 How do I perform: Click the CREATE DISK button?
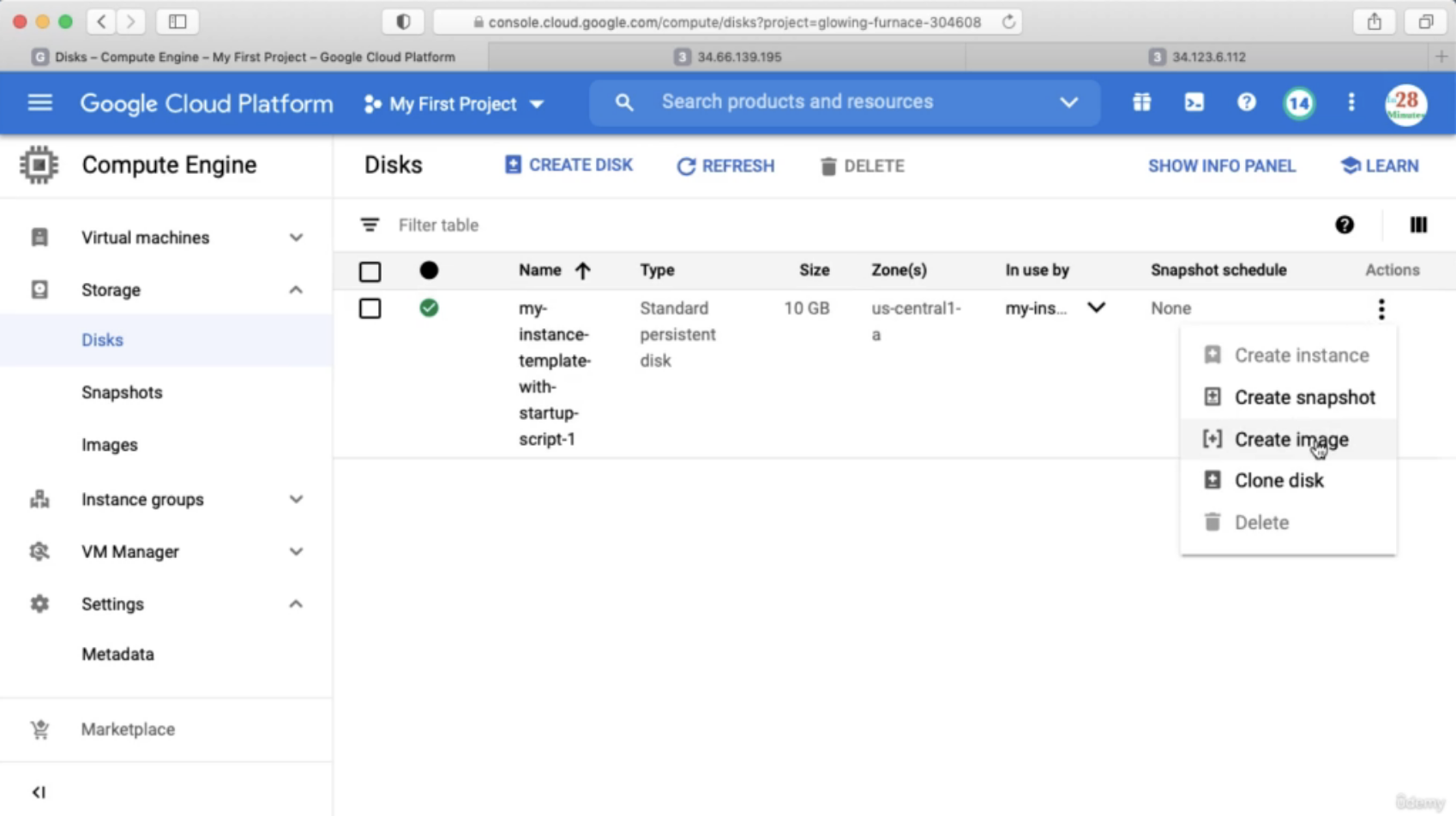point(569,165)
